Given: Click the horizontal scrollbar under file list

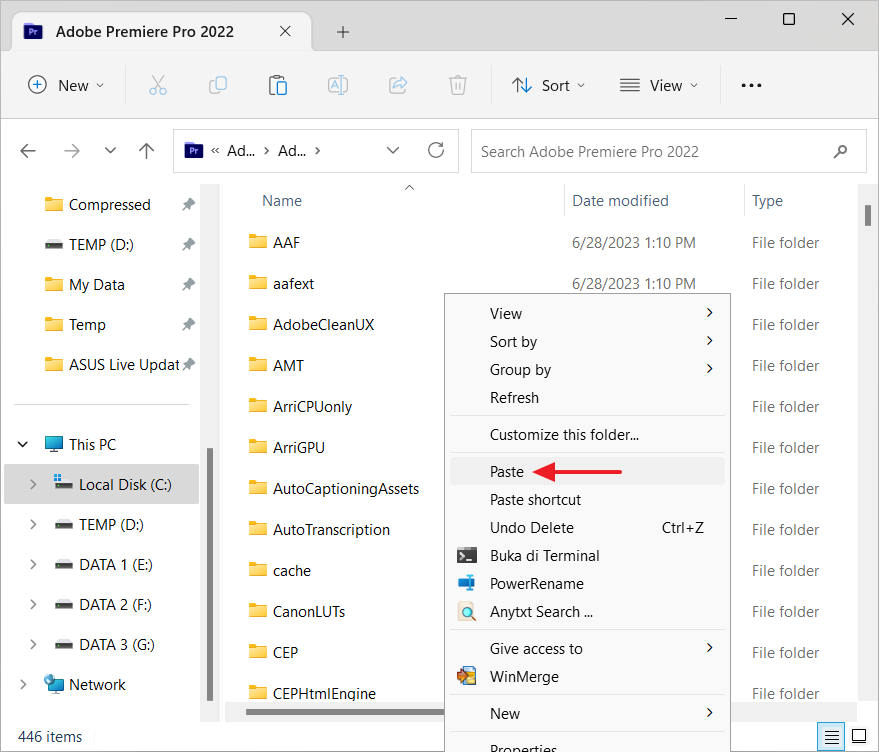Looking at the screenshot, I should (x=340, y=712).
